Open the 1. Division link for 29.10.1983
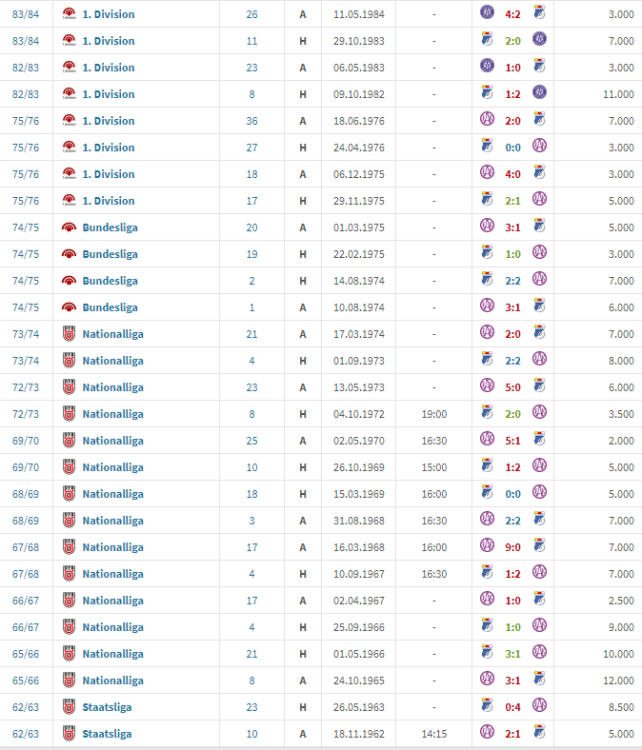This screenshot has width=642, height=750. [x=108, y=41]
